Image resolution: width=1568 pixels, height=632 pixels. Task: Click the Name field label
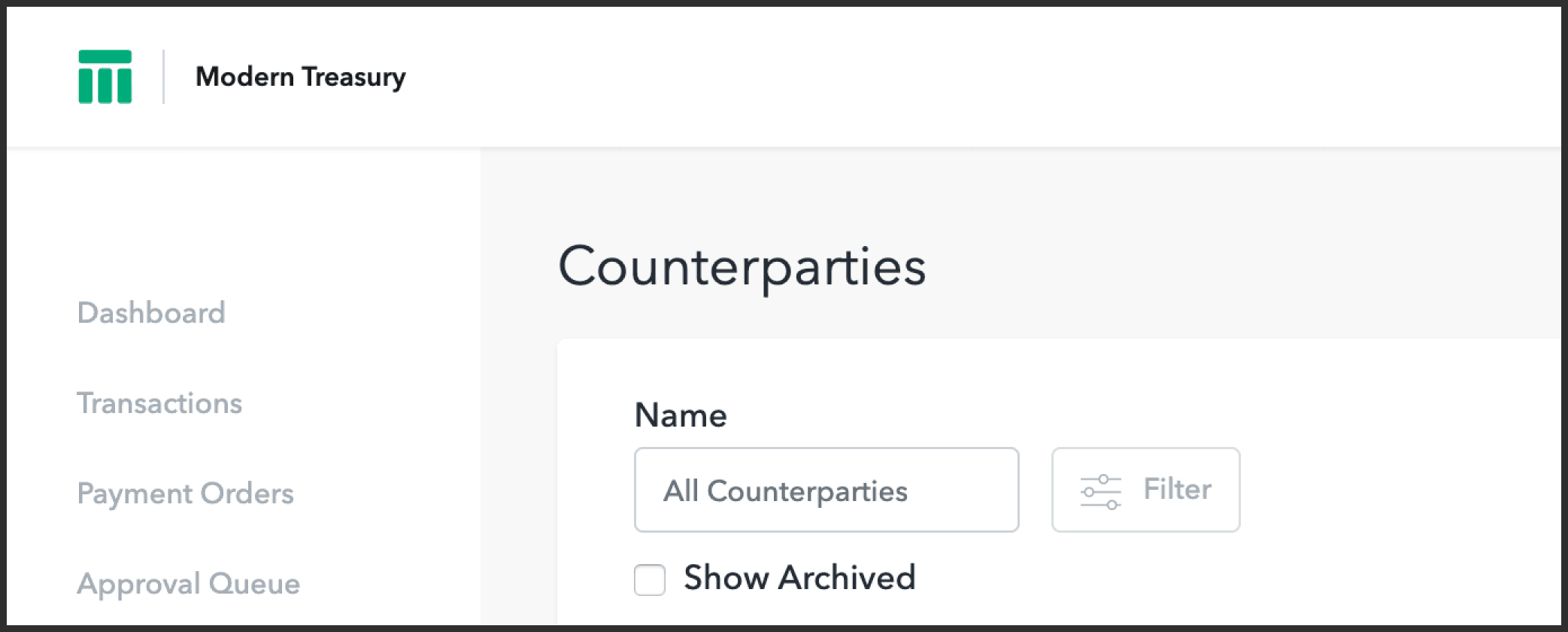click(x=681, y=415)
